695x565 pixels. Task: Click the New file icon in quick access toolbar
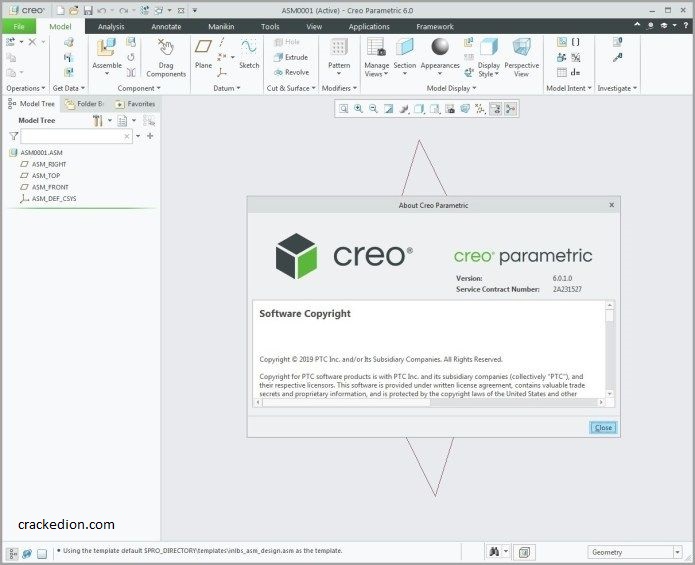60,10
